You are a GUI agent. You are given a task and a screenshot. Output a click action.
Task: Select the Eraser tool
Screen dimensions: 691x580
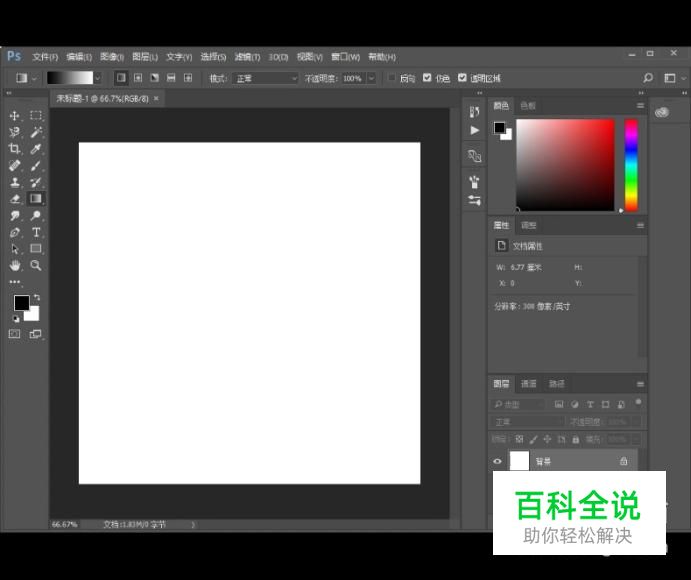coord(14,199)
